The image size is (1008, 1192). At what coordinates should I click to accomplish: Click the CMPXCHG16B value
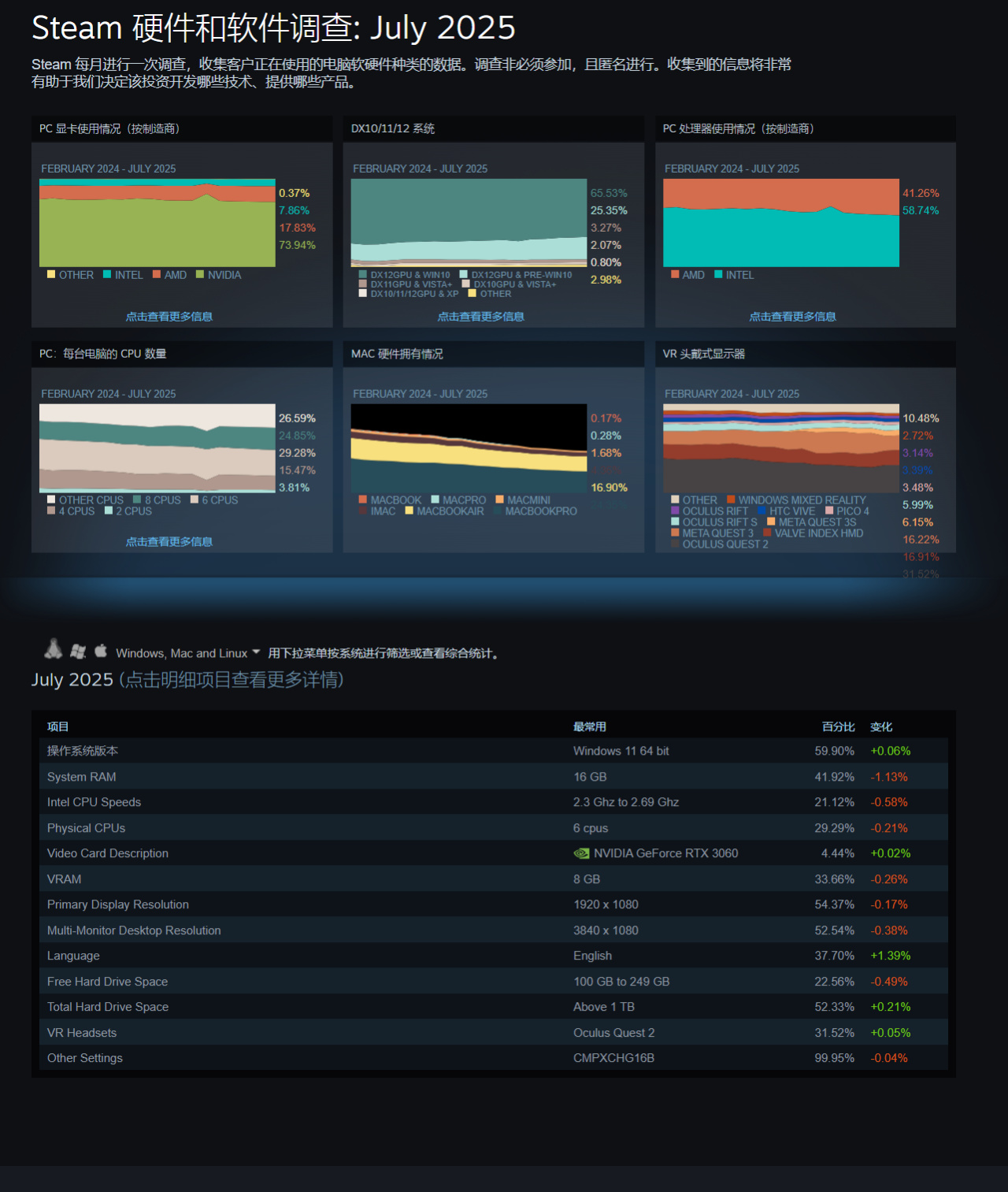(x=614, y=1058)
